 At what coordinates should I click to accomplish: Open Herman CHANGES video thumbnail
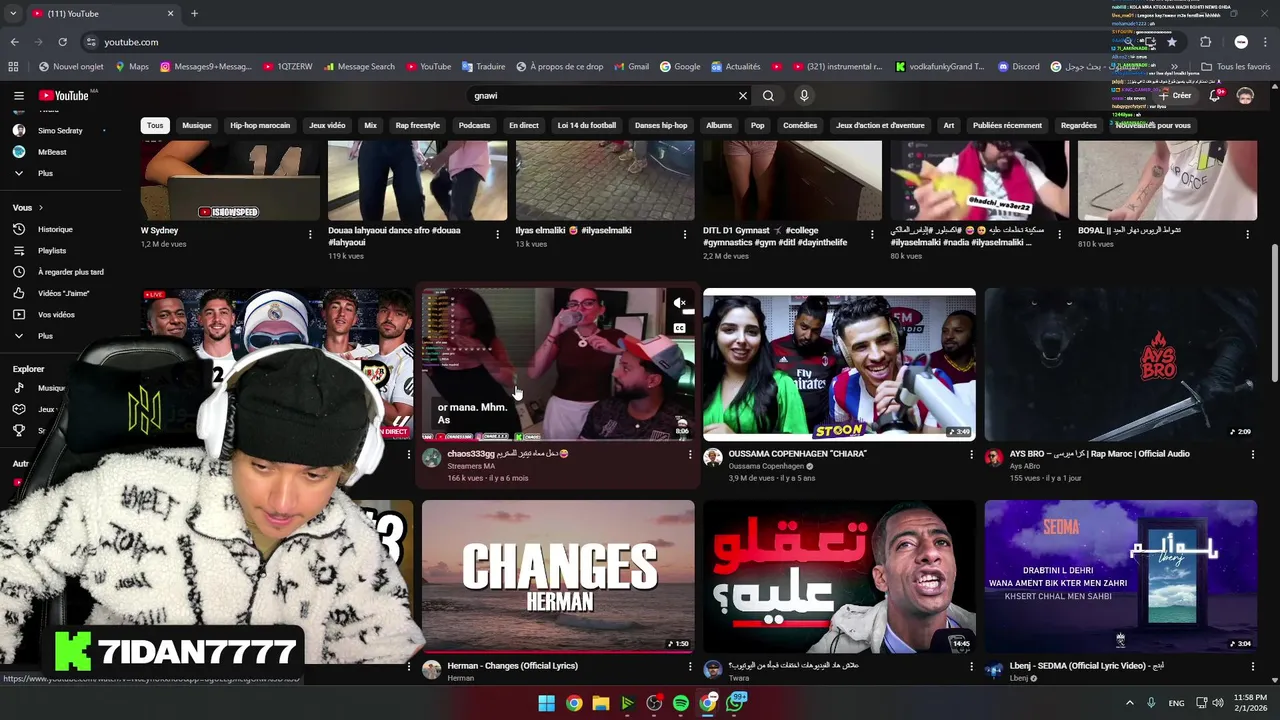(558, 576)
